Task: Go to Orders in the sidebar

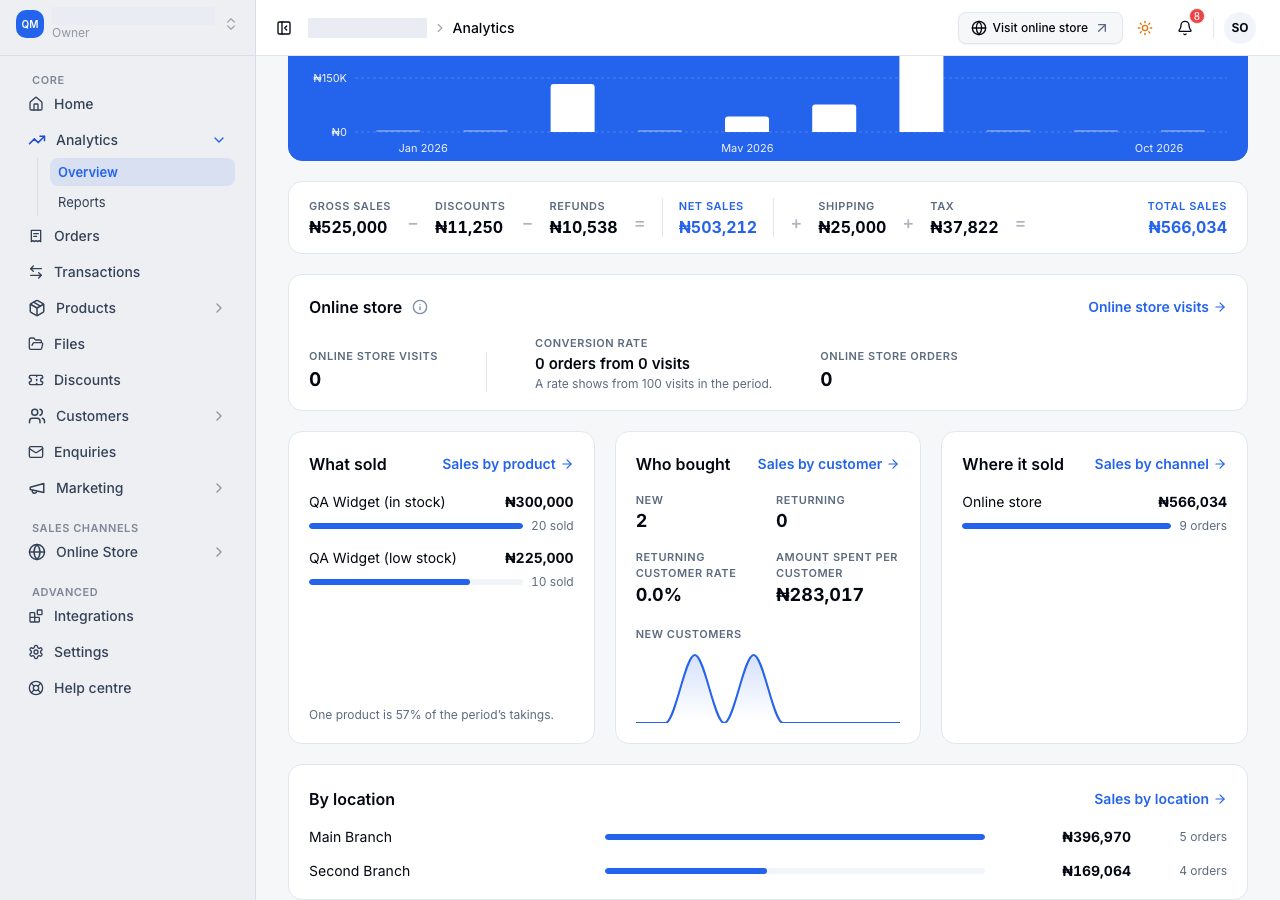Action: point(127,236)
